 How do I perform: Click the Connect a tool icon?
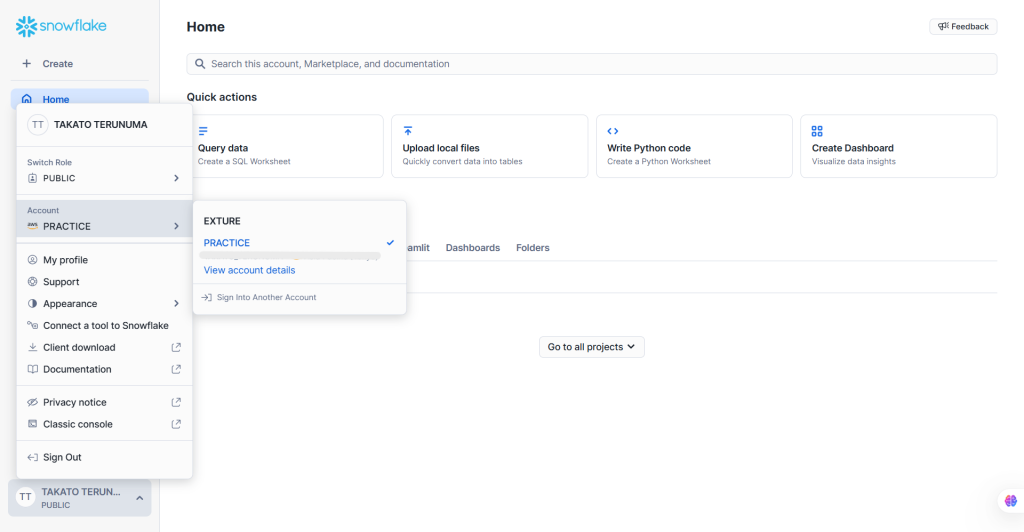[x=33, y=325]
